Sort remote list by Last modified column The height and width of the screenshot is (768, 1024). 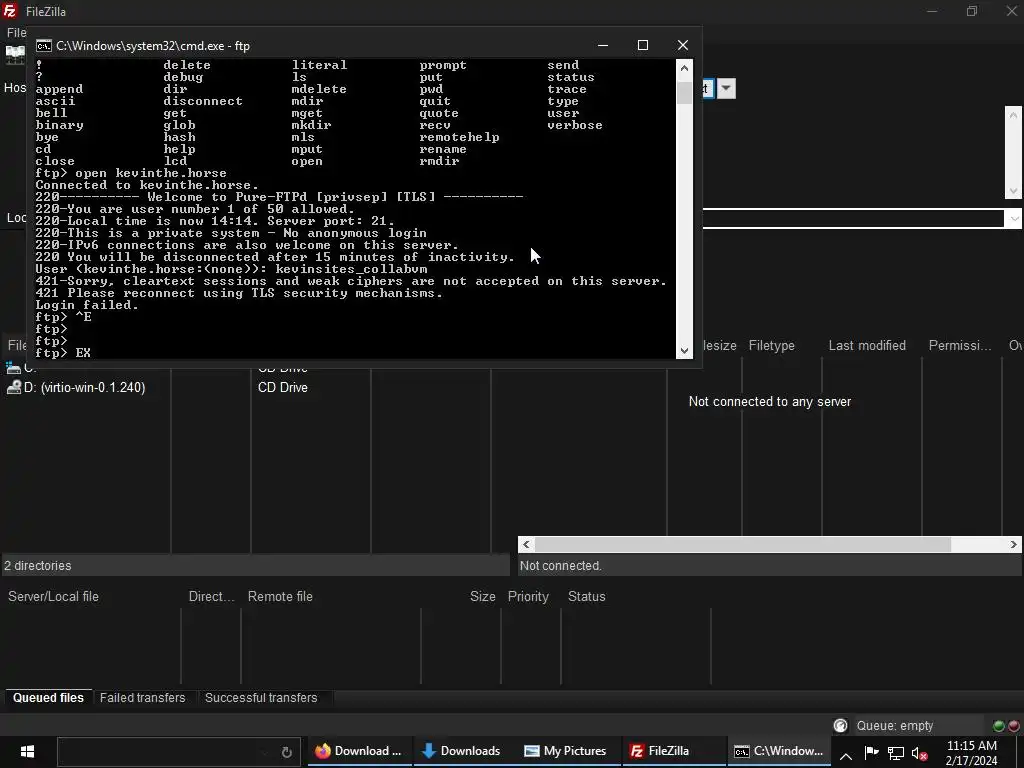point(867,345)
